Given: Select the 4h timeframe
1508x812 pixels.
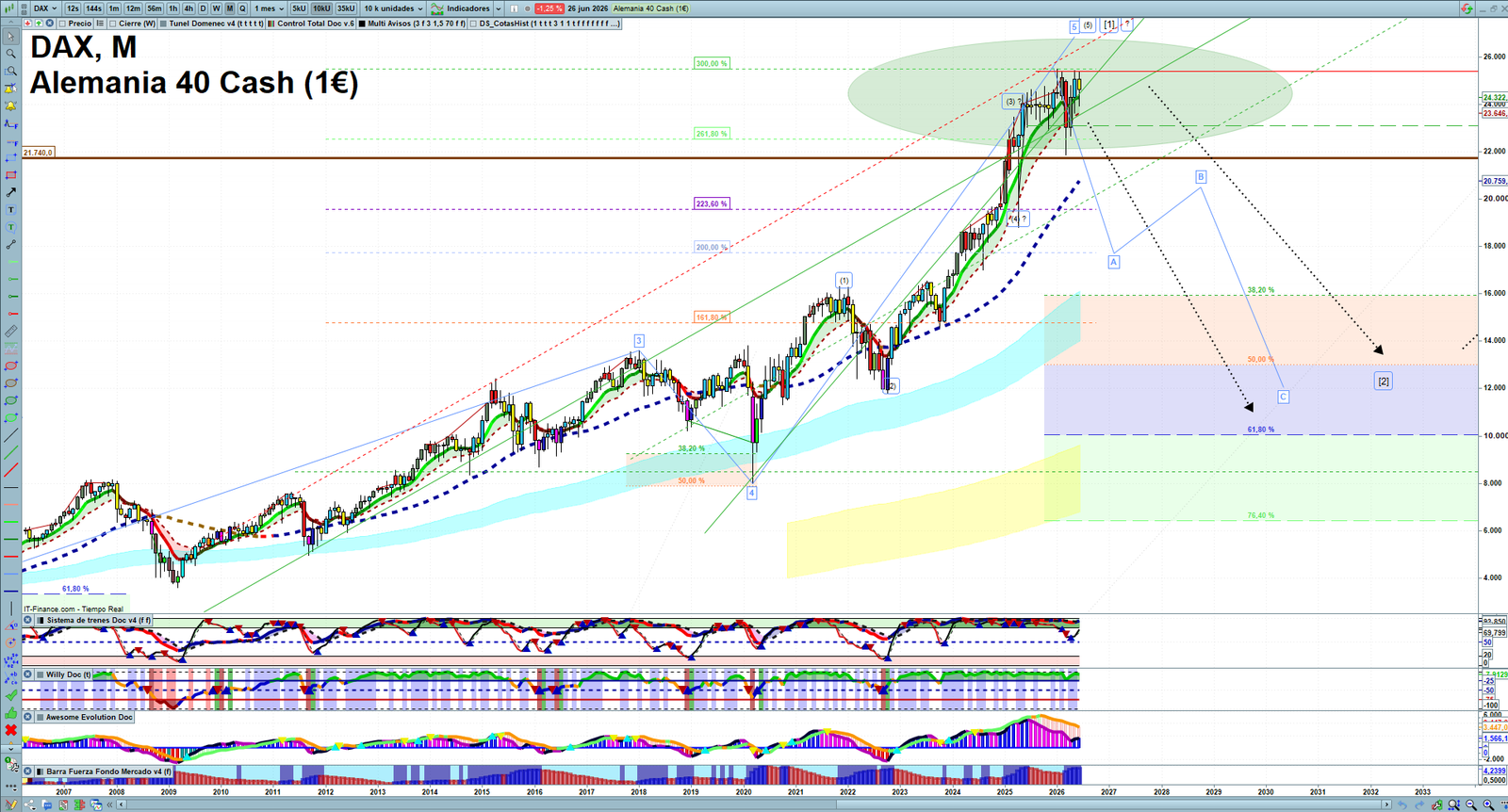Looking at the screenshot, I should click(x=188, y=8).
